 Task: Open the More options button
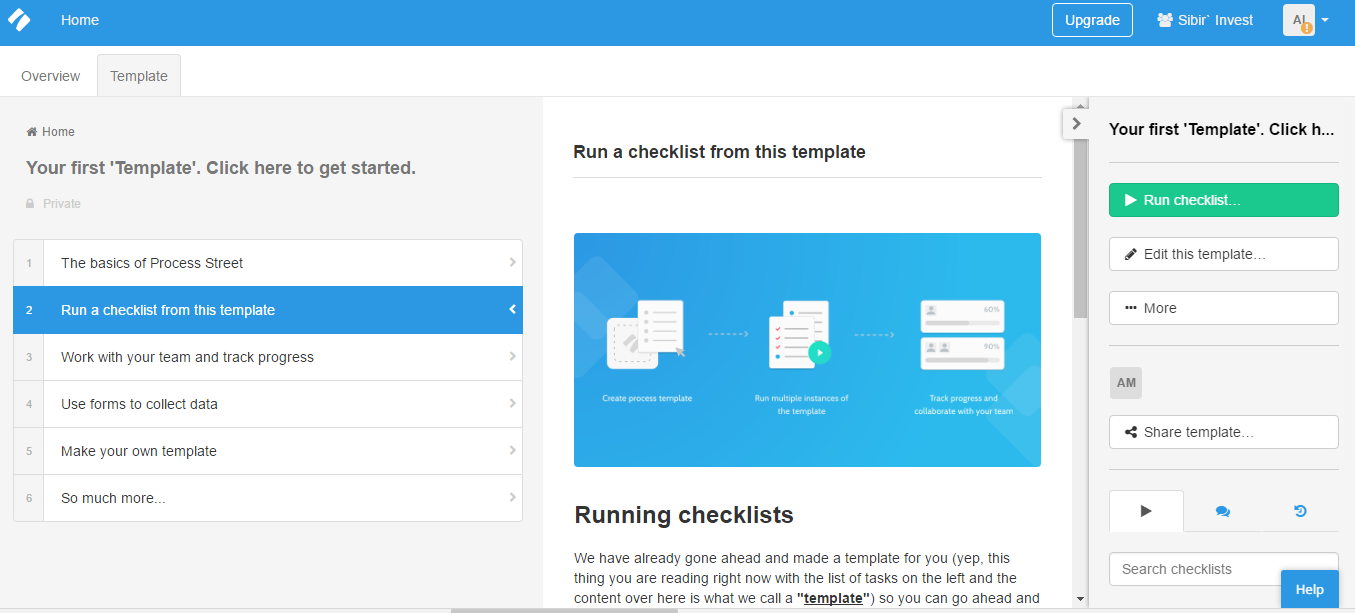(x=1223, y=308)
